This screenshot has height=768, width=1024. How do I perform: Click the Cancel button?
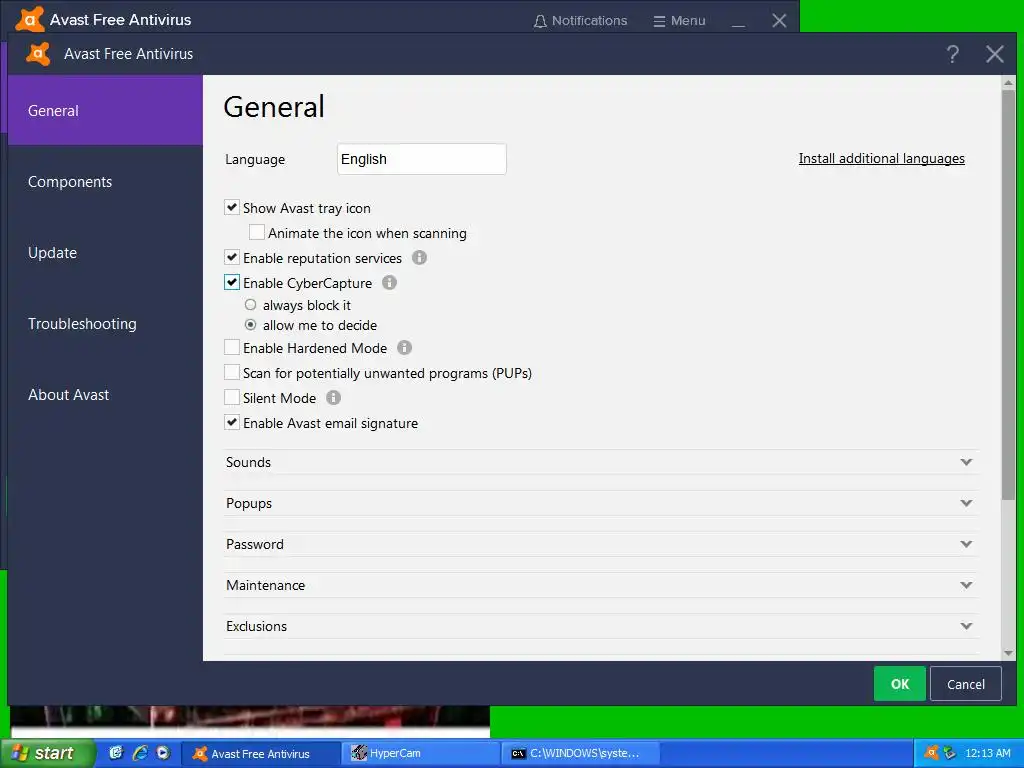pyautogui.click(x=966, y=684)
